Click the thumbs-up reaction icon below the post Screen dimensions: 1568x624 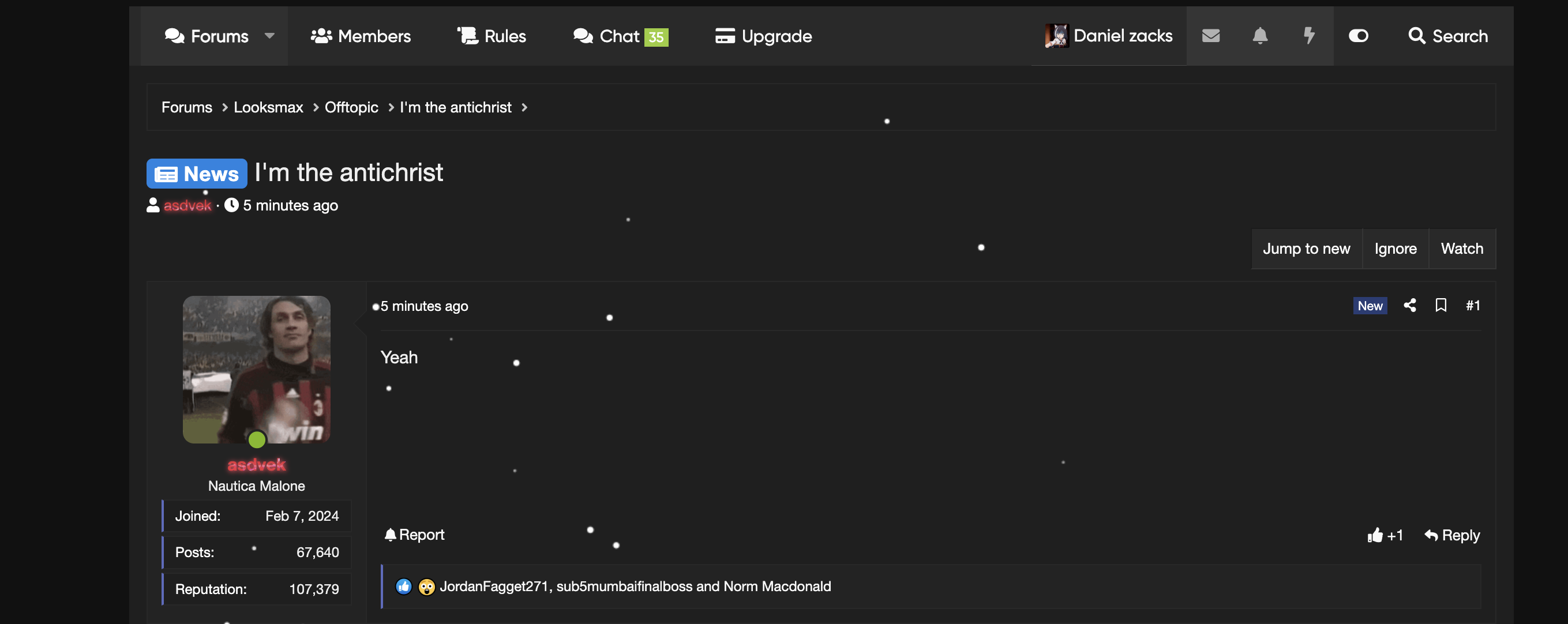(x=1374, y=535)
